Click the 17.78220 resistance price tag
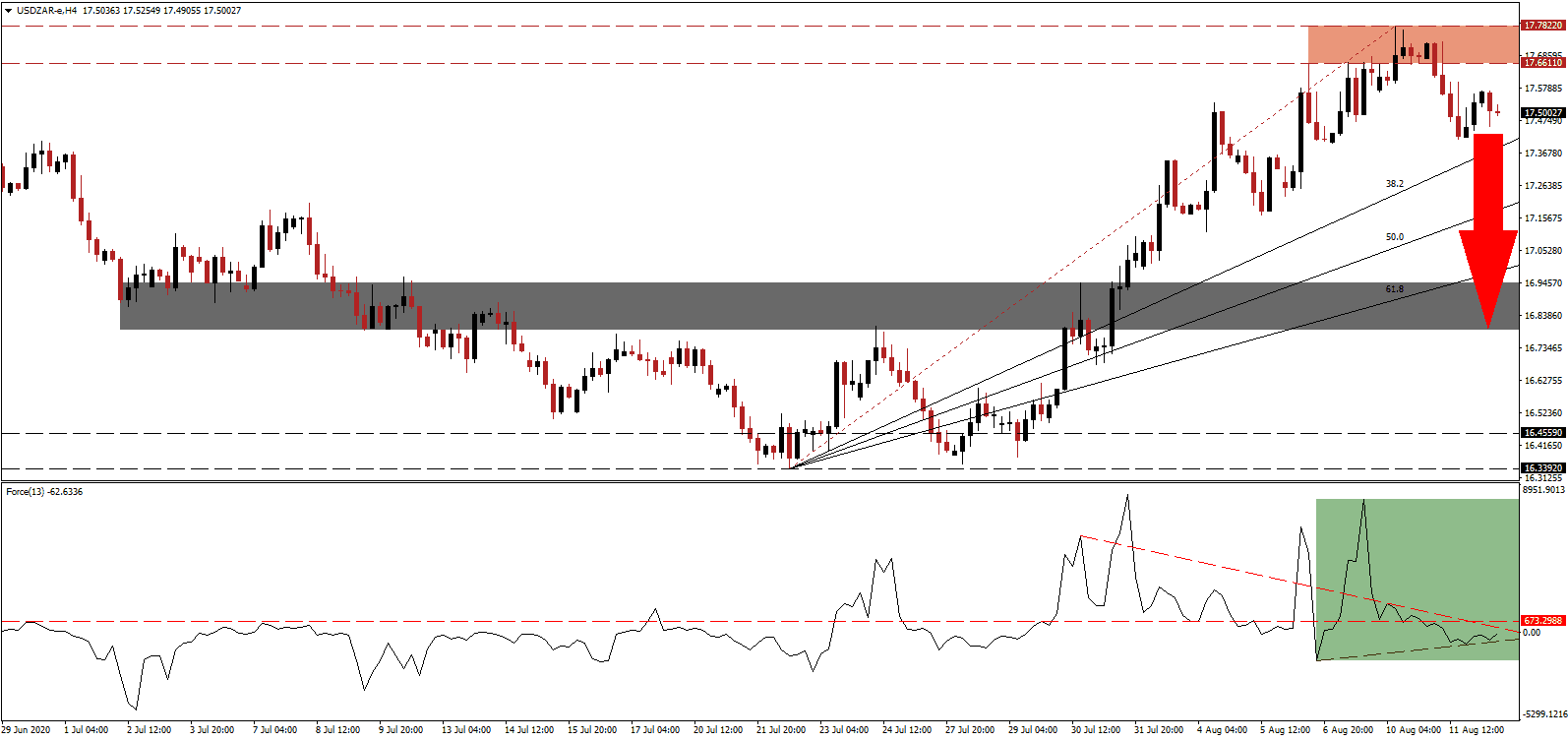The height and width of the screenshot is (741, 1568). (x=1542, y=26)
